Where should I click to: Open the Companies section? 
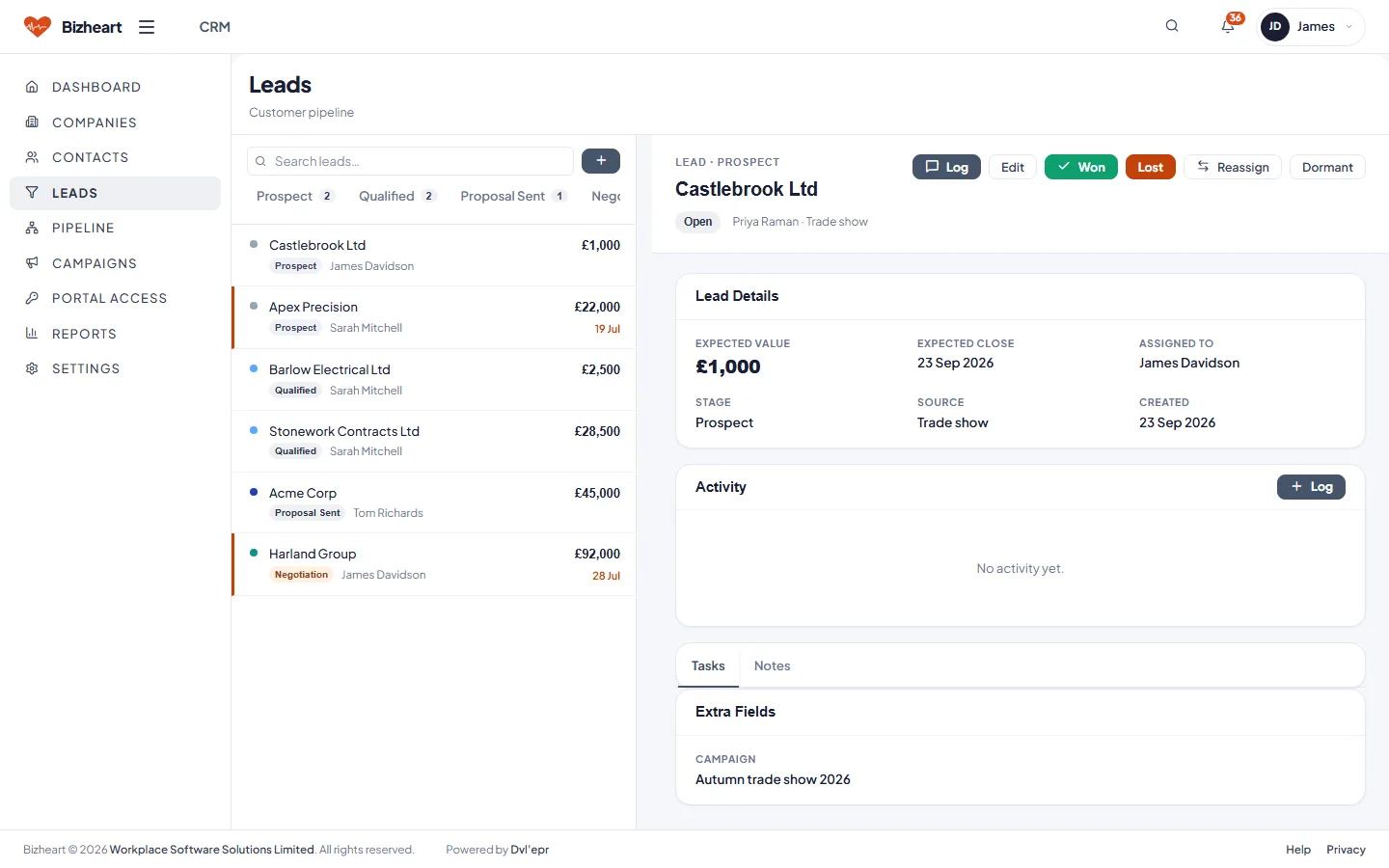116,122
